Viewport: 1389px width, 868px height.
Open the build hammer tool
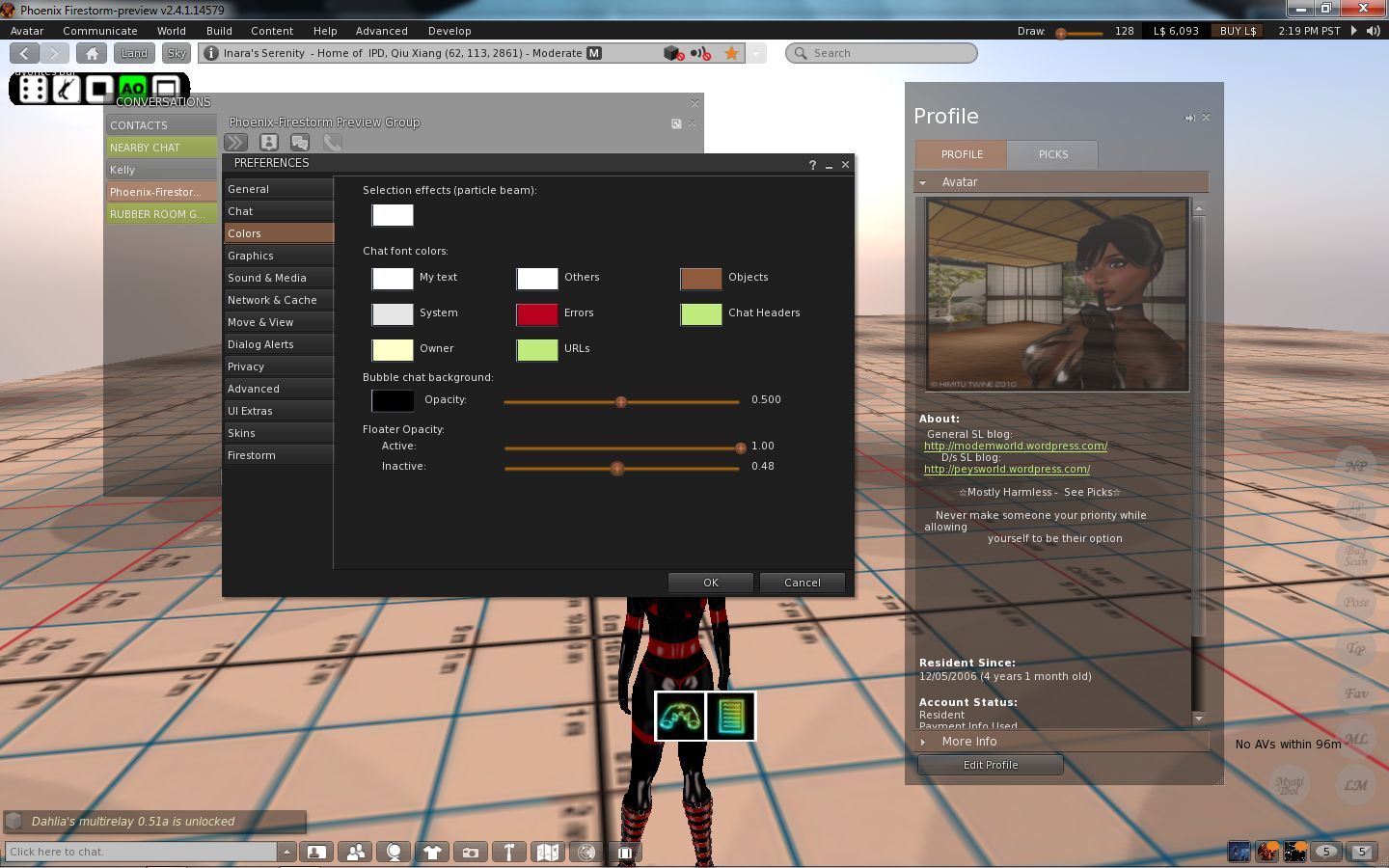[x=508, y=852]
